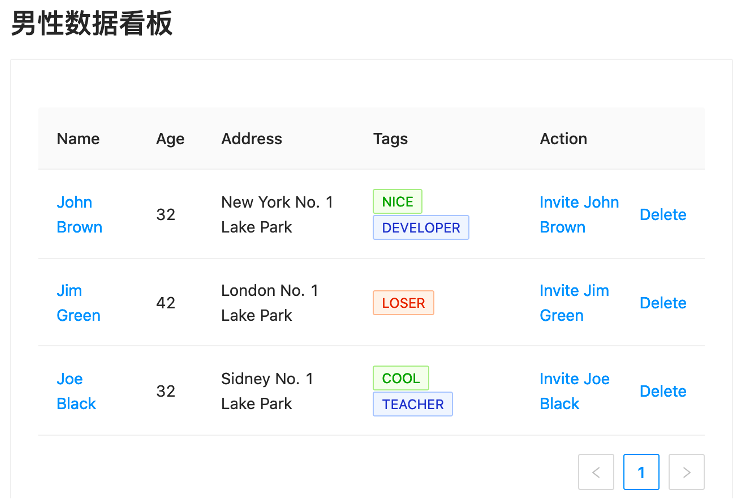Click Invite Joe Black action
Viewport: 741px width, 499px height.
coord(574,391)
